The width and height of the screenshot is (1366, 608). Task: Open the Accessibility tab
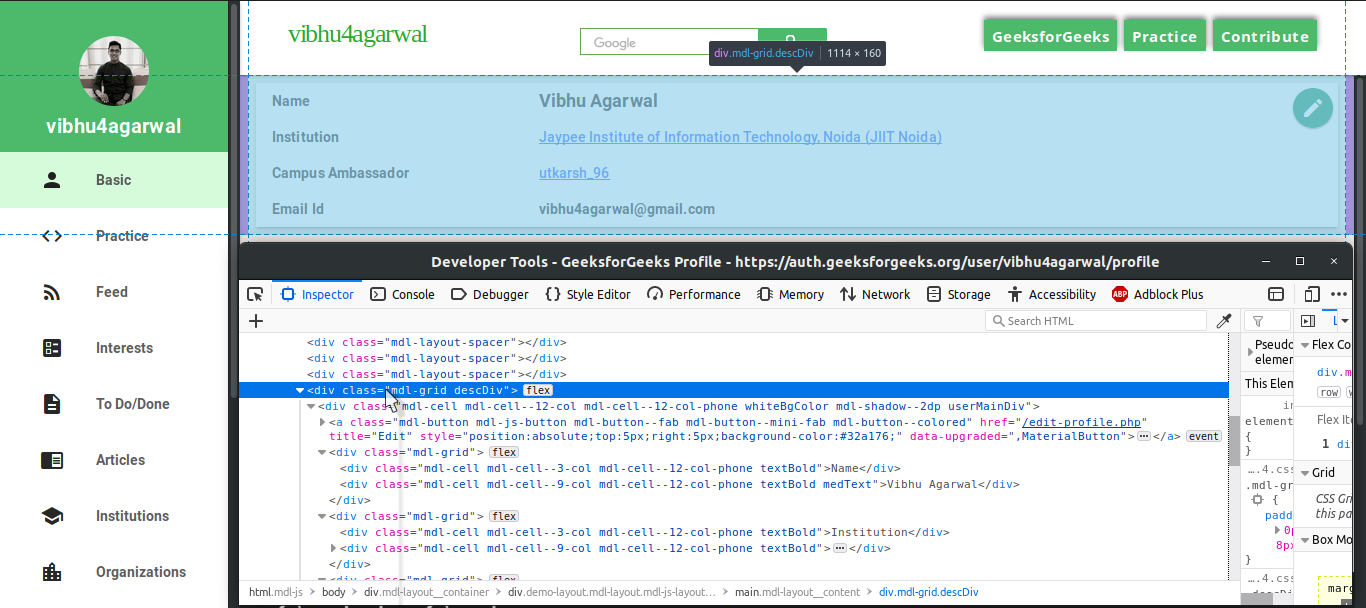tap(1052, 294)
